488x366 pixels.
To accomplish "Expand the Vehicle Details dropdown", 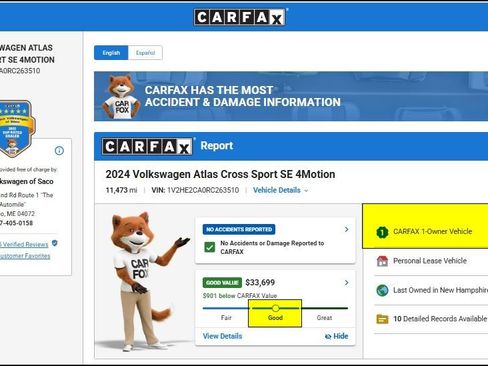I will (280, 190).
